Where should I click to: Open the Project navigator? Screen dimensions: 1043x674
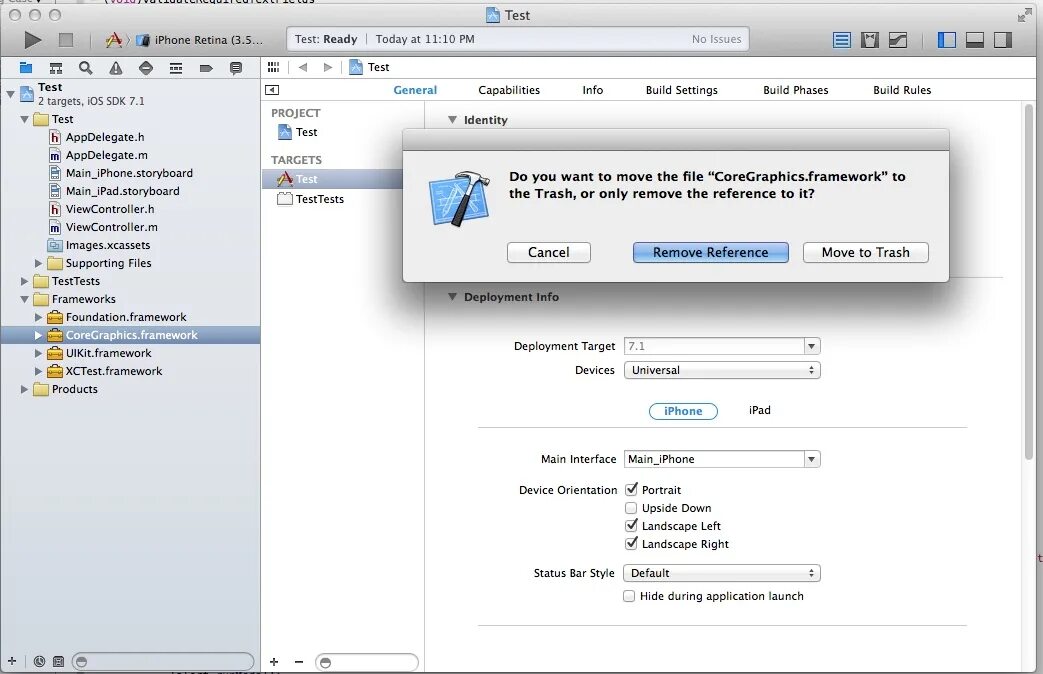pos(26,67)
